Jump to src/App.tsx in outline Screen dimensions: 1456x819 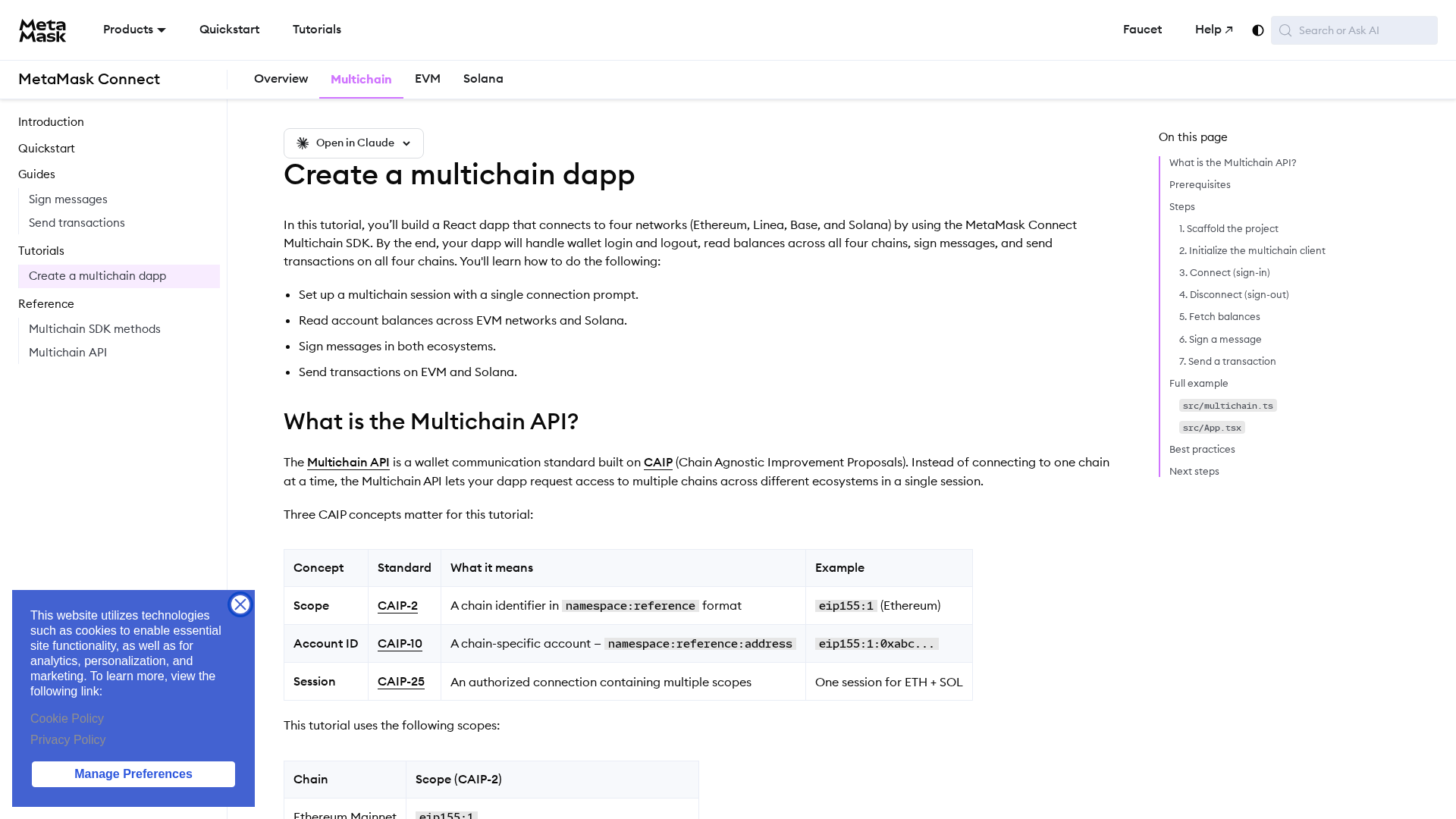tap(1212, 428)
